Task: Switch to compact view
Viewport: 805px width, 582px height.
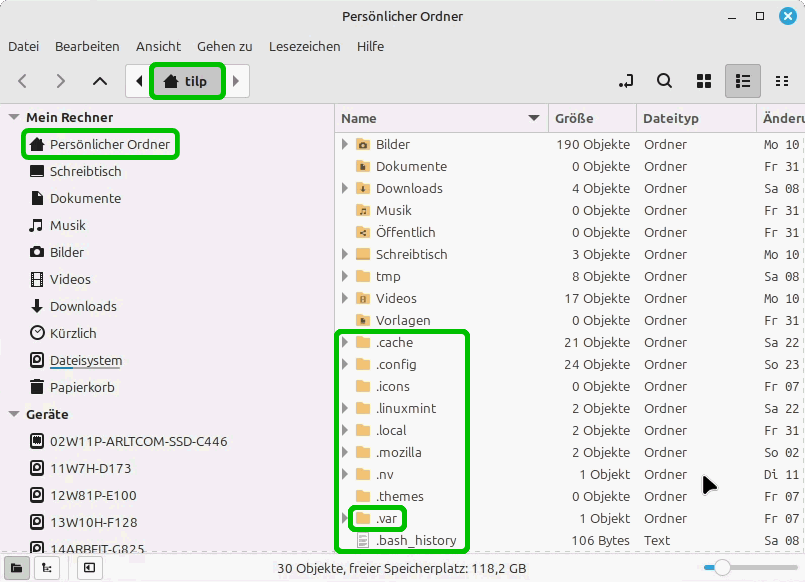Action: [781, 81]
